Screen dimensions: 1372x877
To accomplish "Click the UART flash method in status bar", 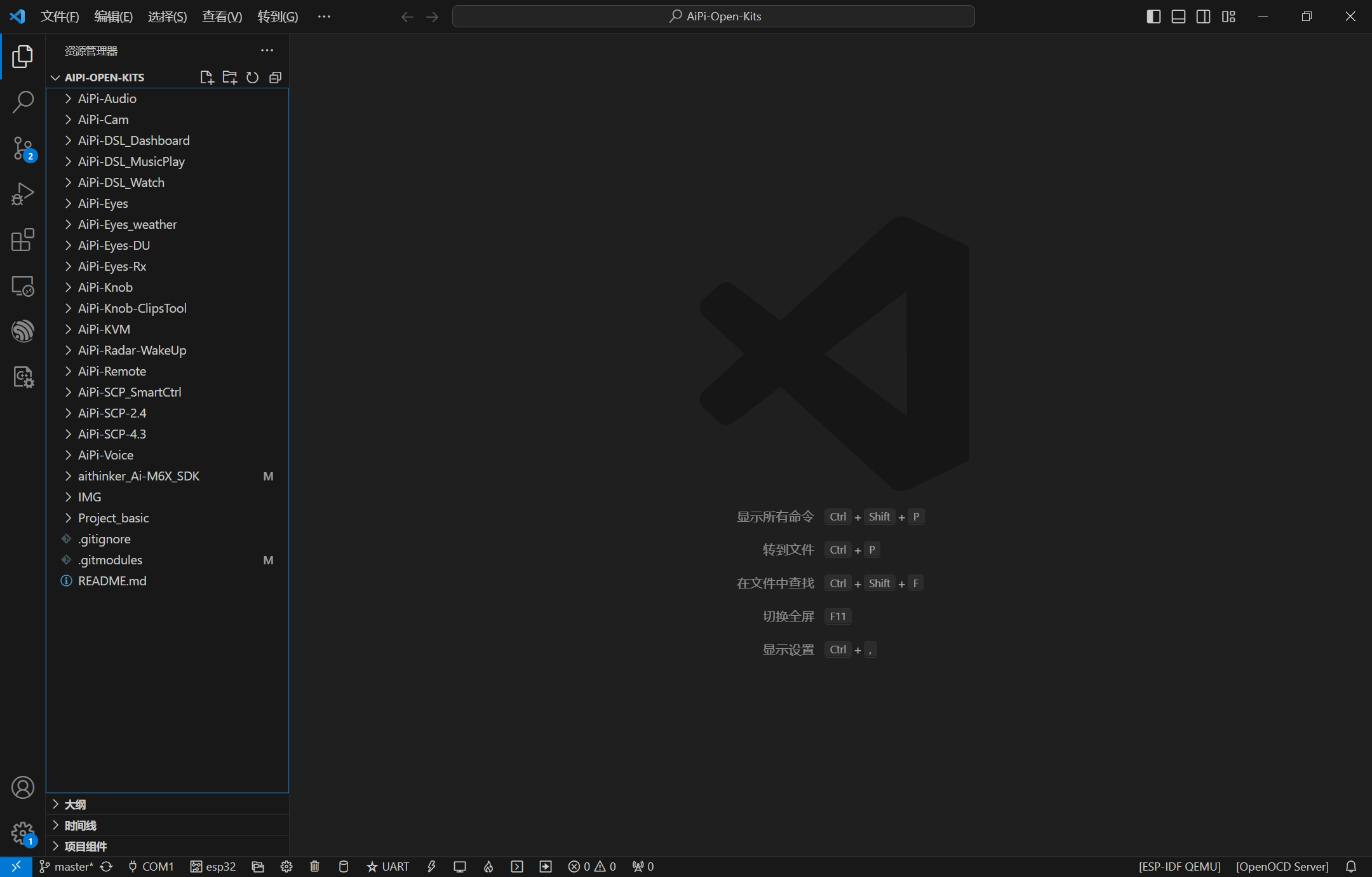I will pyautogui.click(x=387, y=867).
